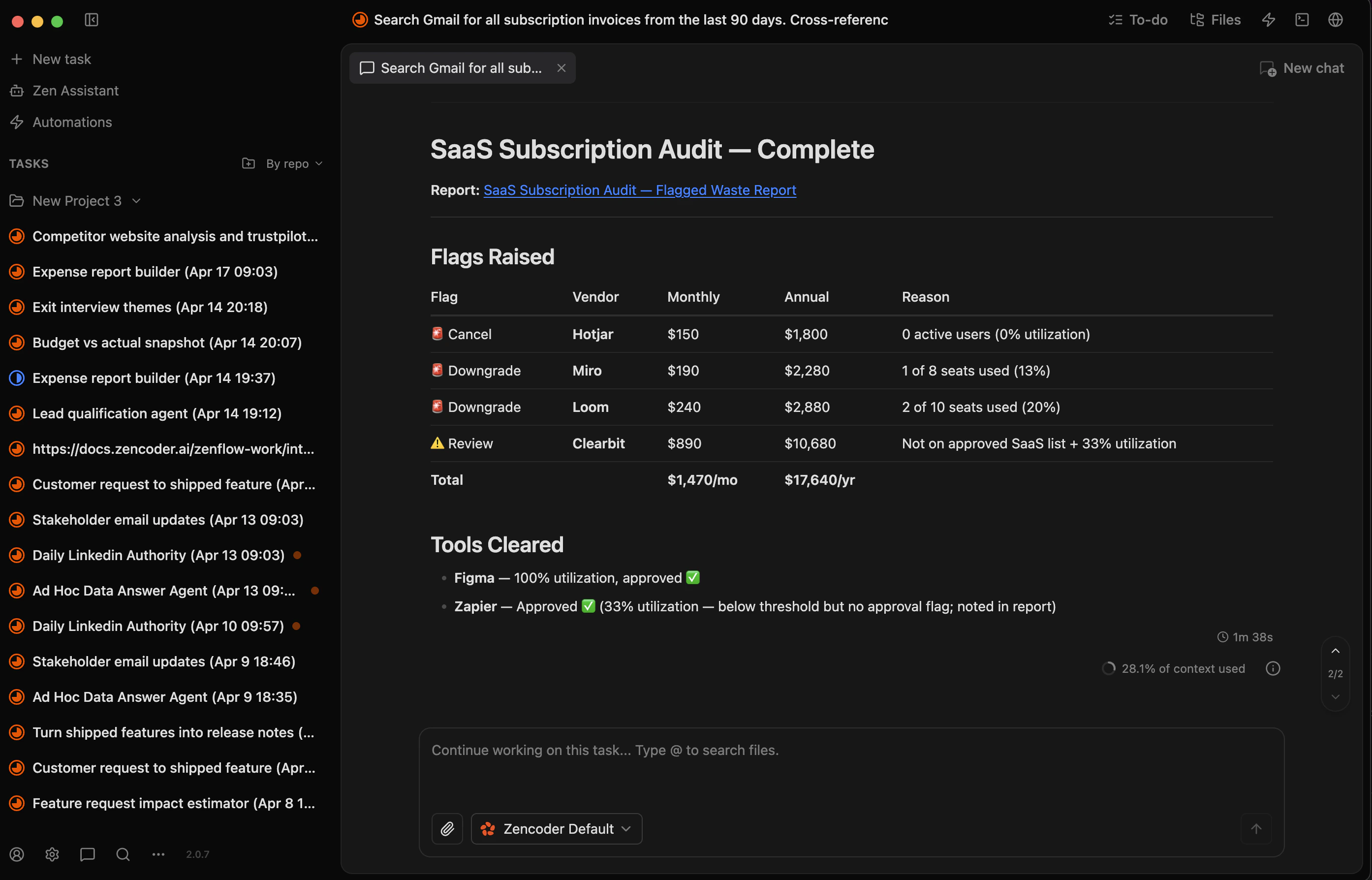Click the Clearbit vendor cell
Image resolution: width=1372 pixels, height=880 pixels.
tap(598, 443)
